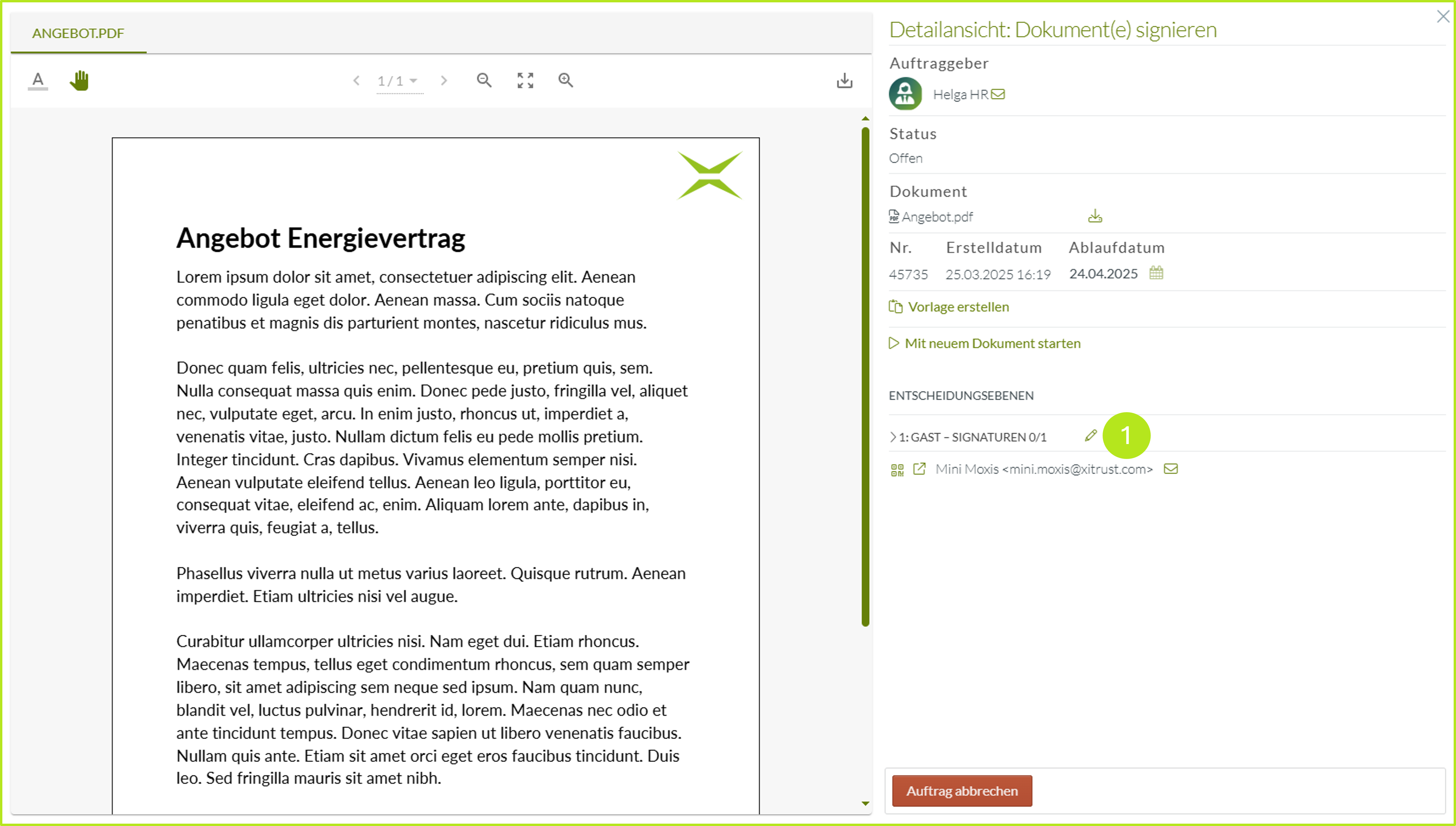
Task: Open the Ablaufdatum calendar picker
Action: (1156, 273)
